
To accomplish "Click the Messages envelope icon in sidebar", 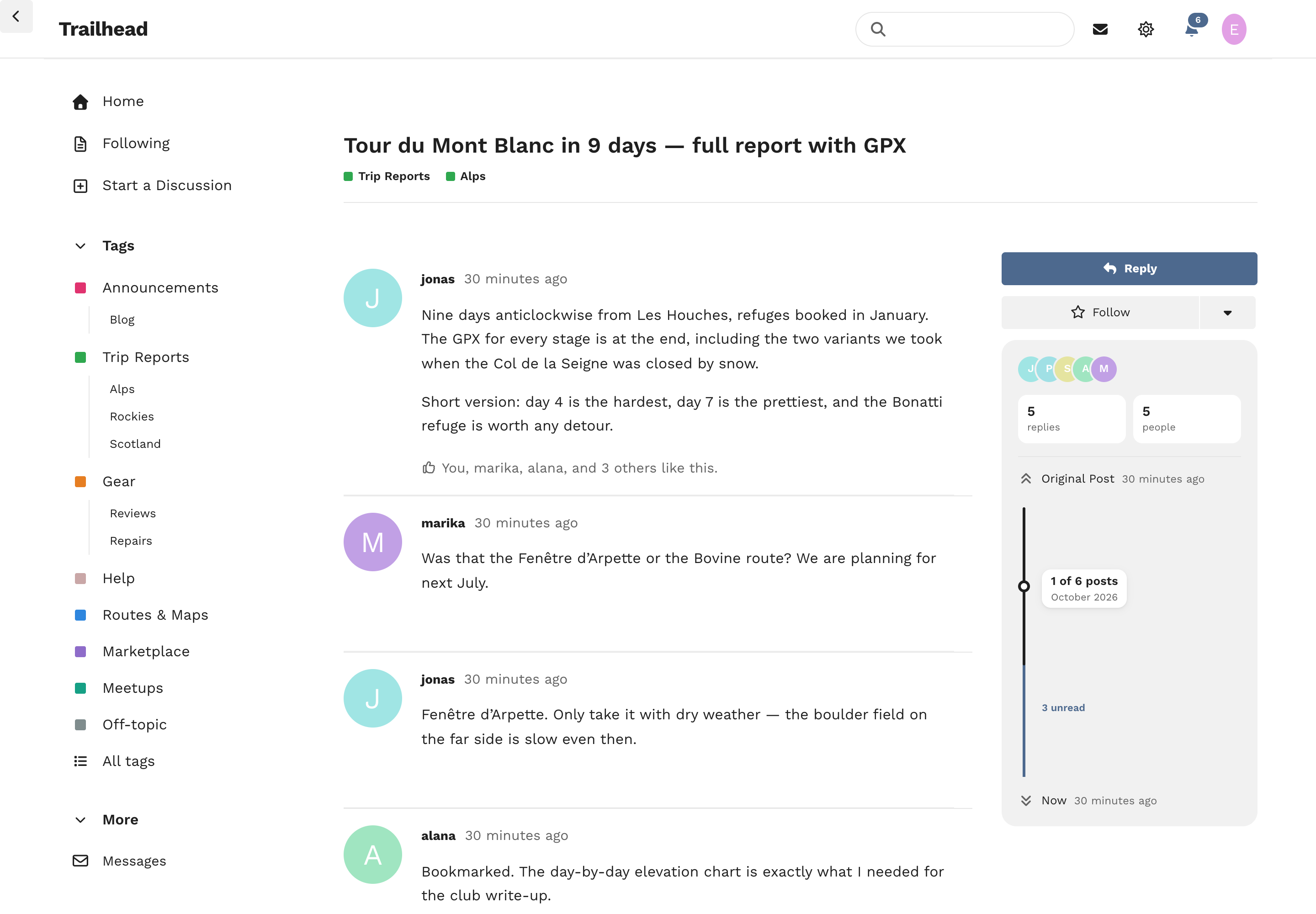I will coord(80,861).
